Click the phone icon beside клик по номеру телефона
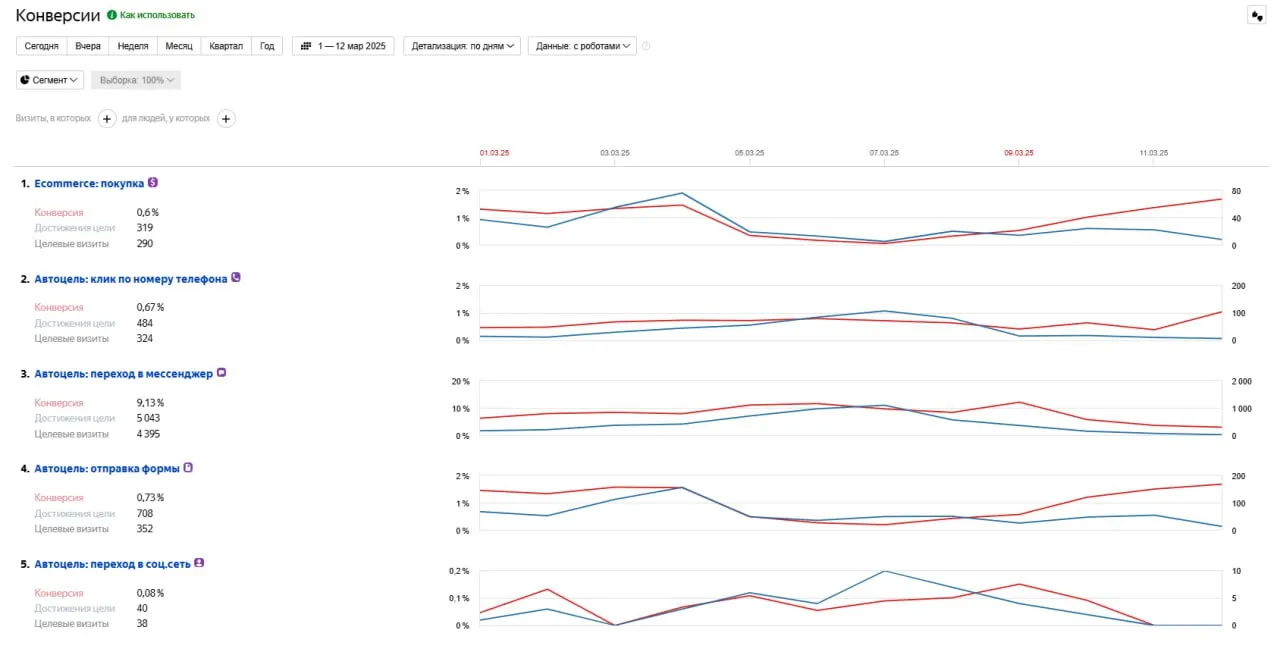The height and width of the screenshot is (652, 1280). pos(236,278)
